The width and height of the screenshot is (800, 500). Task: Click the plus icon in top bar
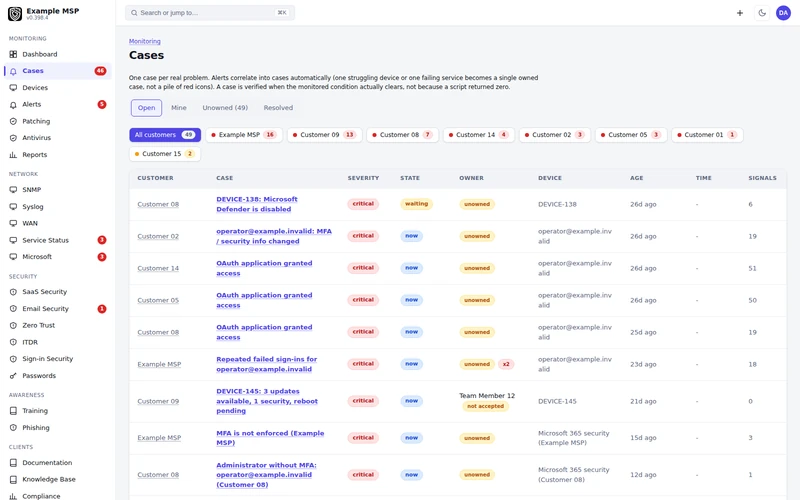(740, 13)
